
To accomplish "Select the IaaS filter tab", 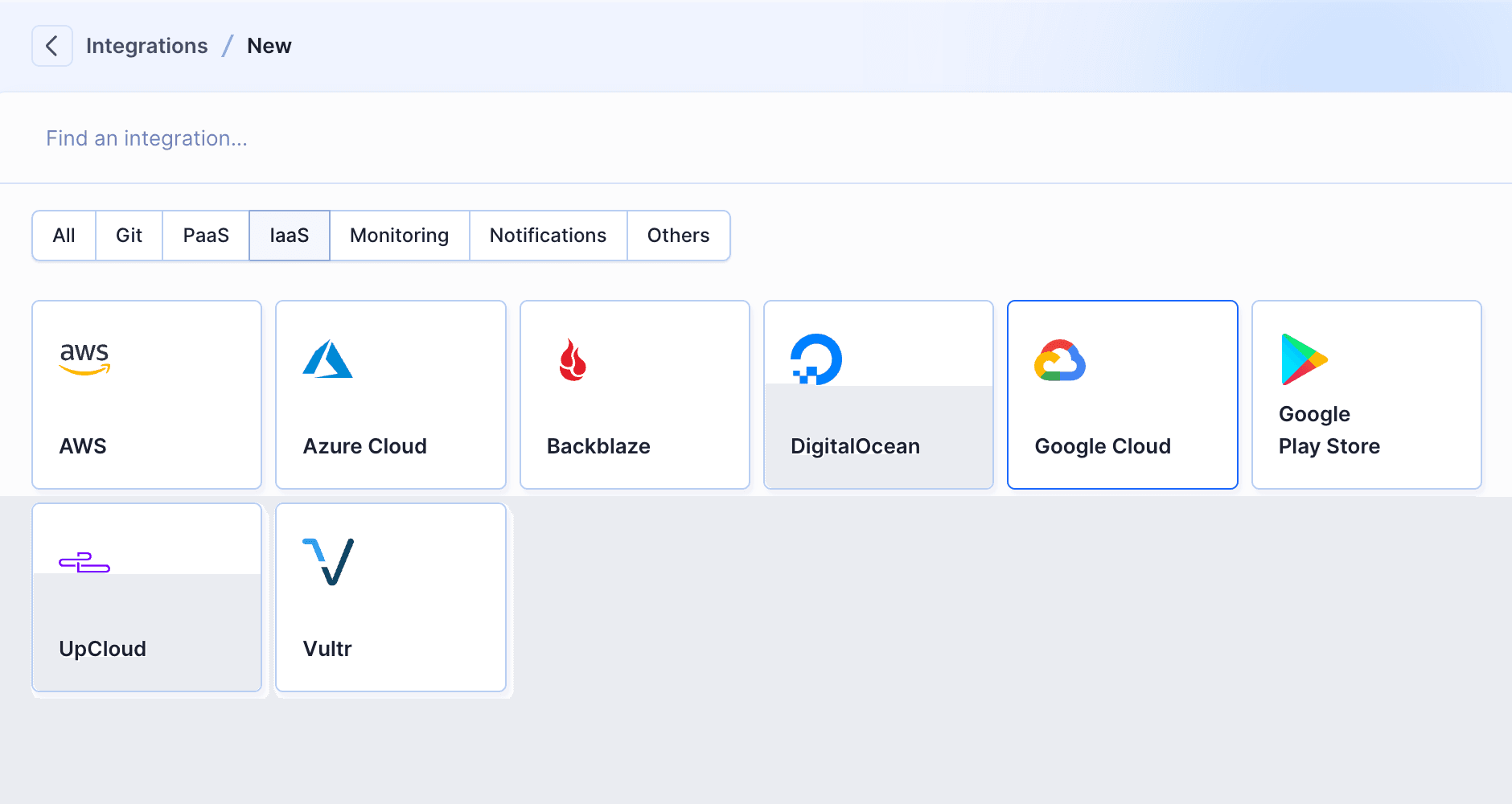I will pos(290,236).
